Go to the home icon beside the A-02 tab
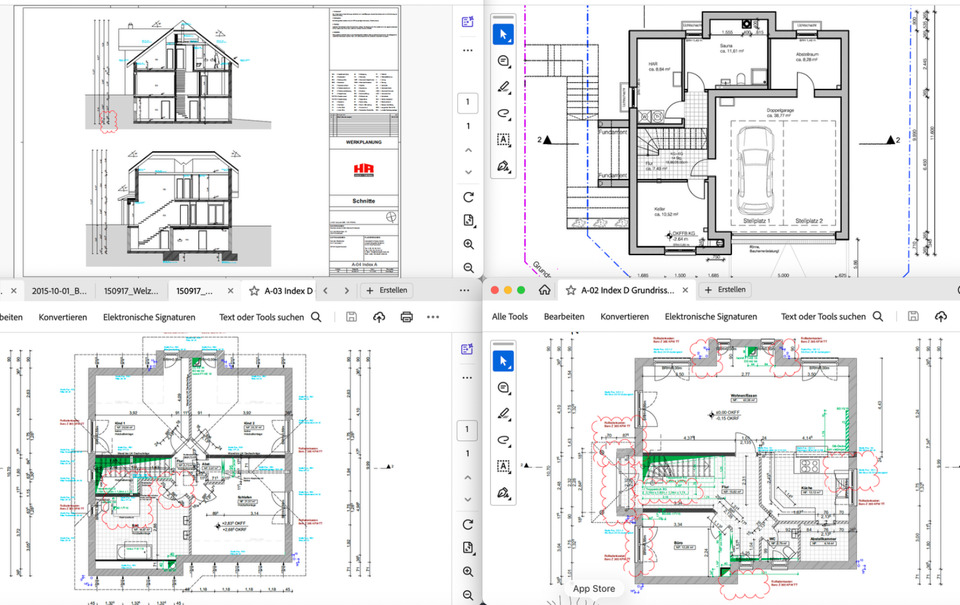Image resolution: width=960 pixels, height=605 pixels. coord(544,290)
